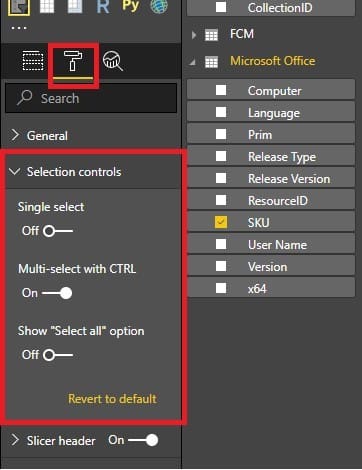362x470 pixels.
Task: Check the Computer field checkbox
Action: pyautogui.click(x=221, y=90)
